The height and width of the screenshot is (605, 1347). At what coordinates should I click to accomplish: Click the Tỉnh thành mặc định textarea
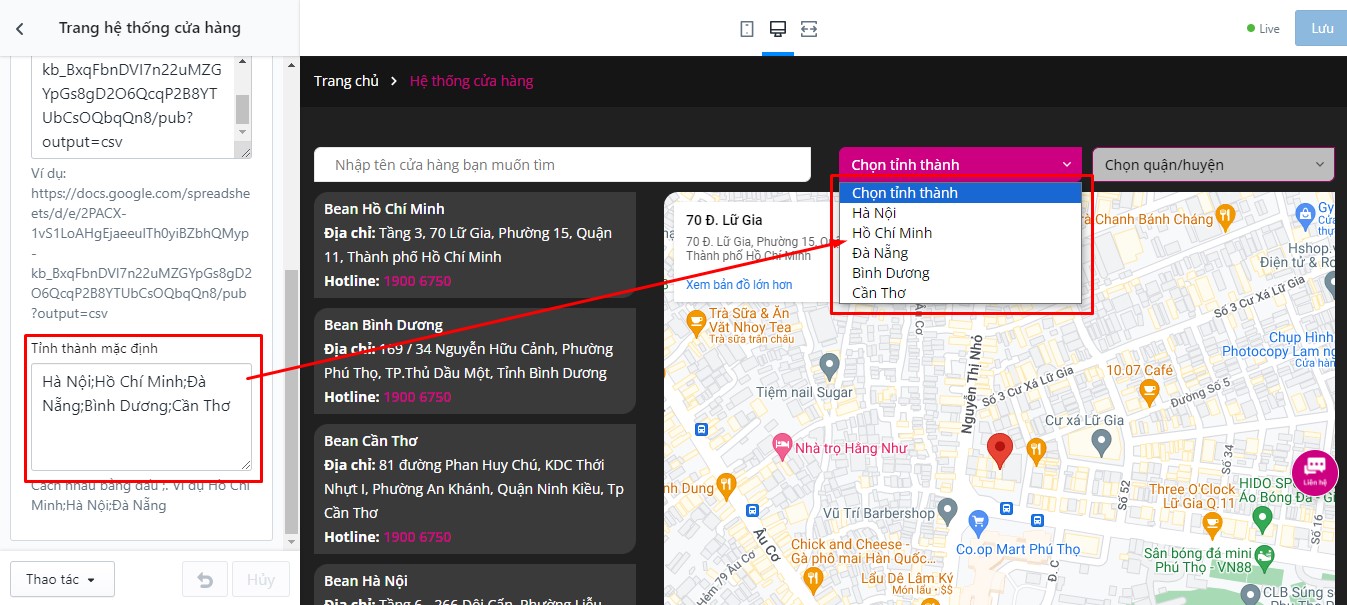[141, 417]
